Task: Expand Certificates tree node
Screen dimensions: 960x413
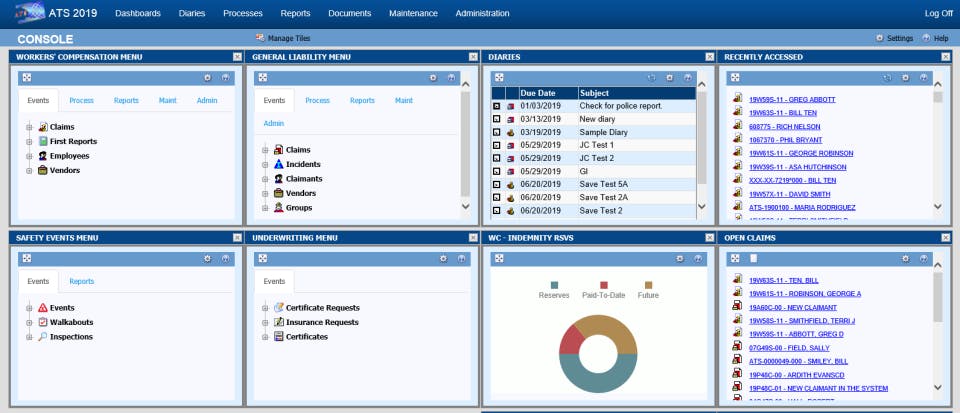Action: point(265,337)
